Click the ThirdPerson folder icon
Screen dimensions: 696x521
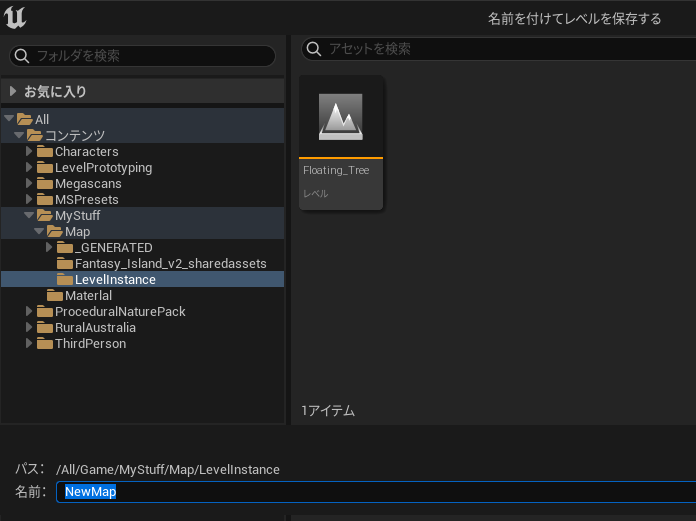(45, 344)
